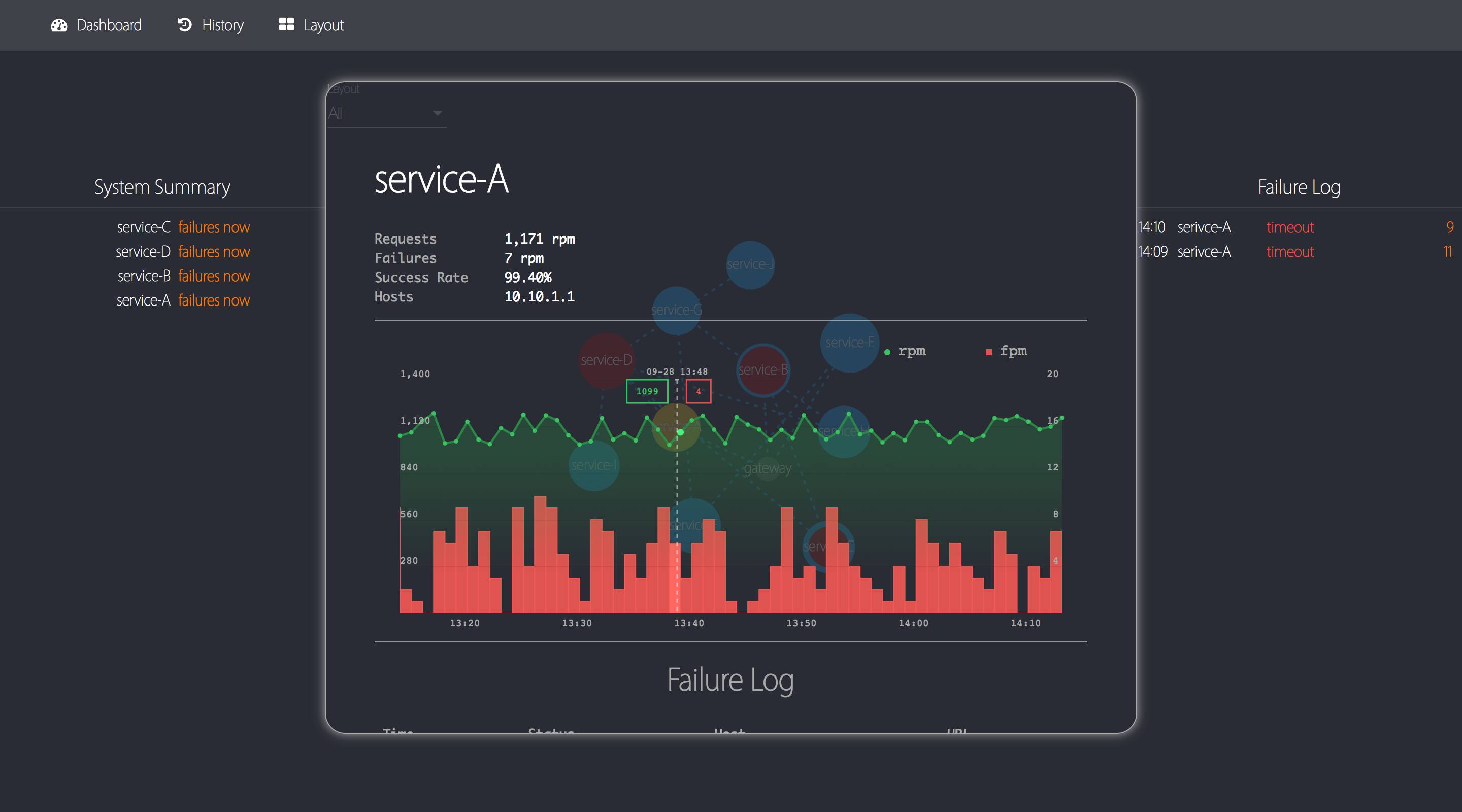Open the Dashboard menu item

109,25
